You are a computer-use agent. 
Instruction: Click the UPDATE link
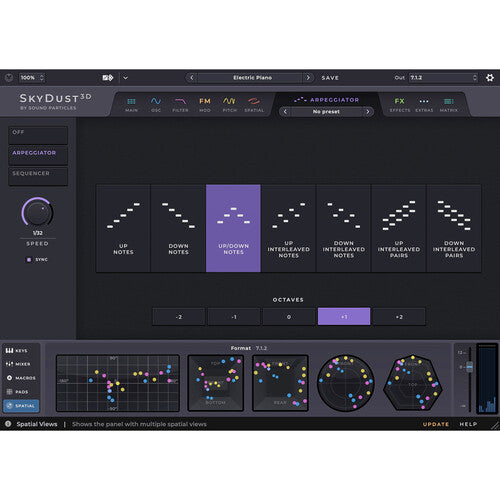pos(436,424)
